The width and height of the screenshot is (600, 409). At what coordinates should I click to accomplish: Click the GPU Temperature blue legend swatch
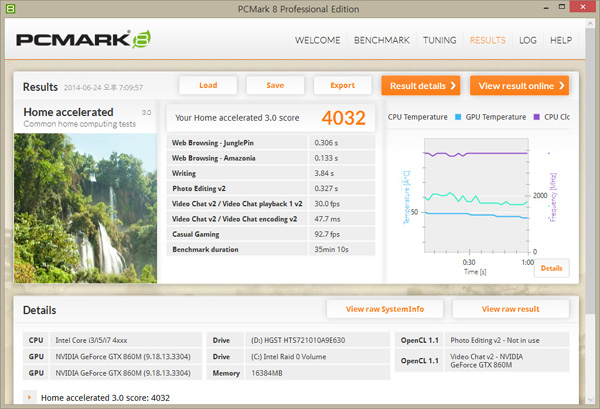[458, 117]
